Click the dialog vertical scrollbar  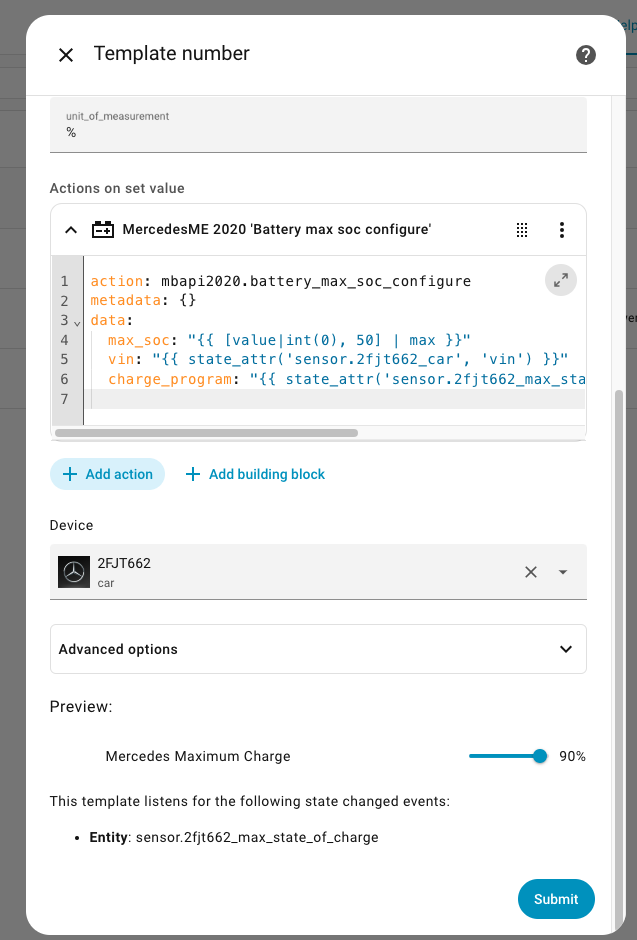click(x=617, y=600)
